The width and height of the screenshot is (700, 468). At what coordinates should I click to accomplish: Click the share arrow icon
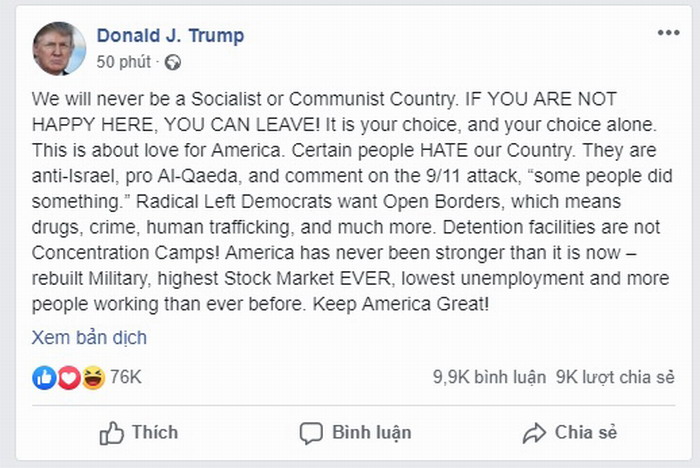[x=534, y=433]
